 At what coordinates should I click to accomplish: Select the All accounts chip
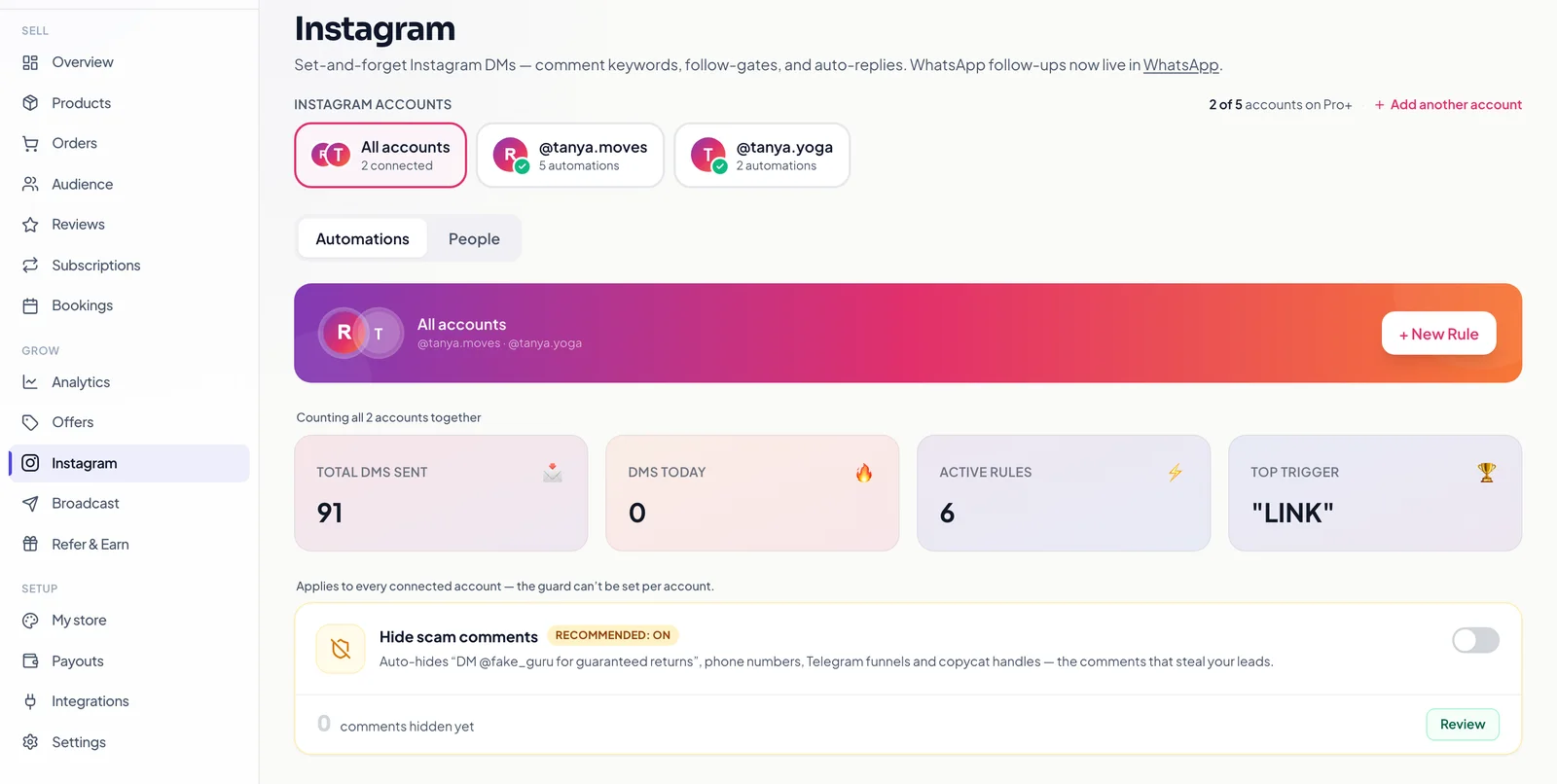point(380,155)
